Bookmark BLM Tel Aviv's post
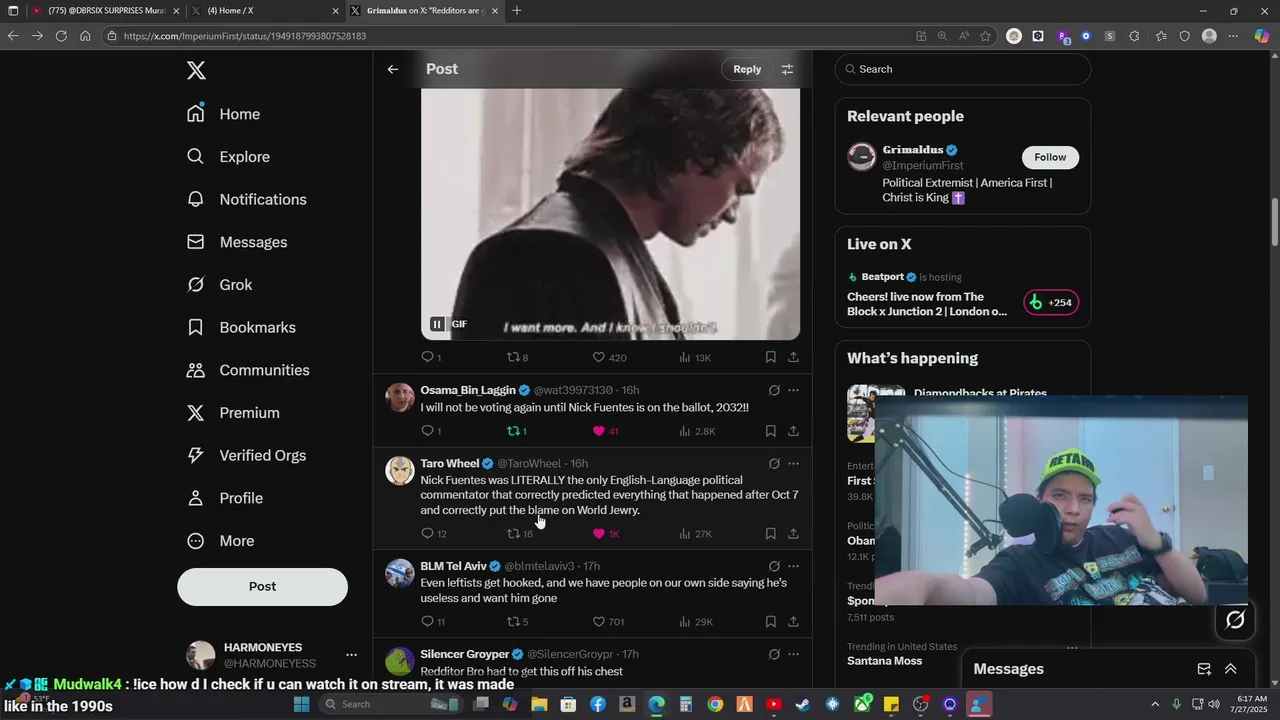The image size is (1280, 720). click(770, 622)
